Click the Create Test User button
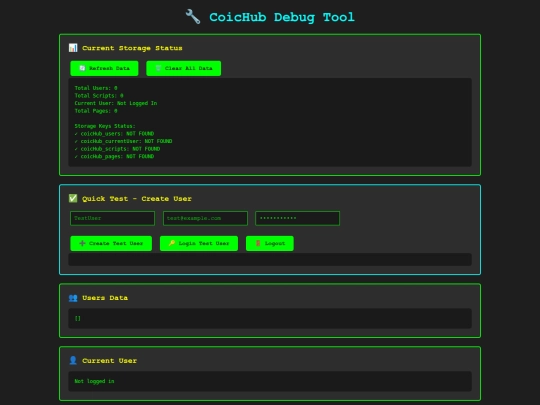Viewport: 540px width, 405px height. 111,243
